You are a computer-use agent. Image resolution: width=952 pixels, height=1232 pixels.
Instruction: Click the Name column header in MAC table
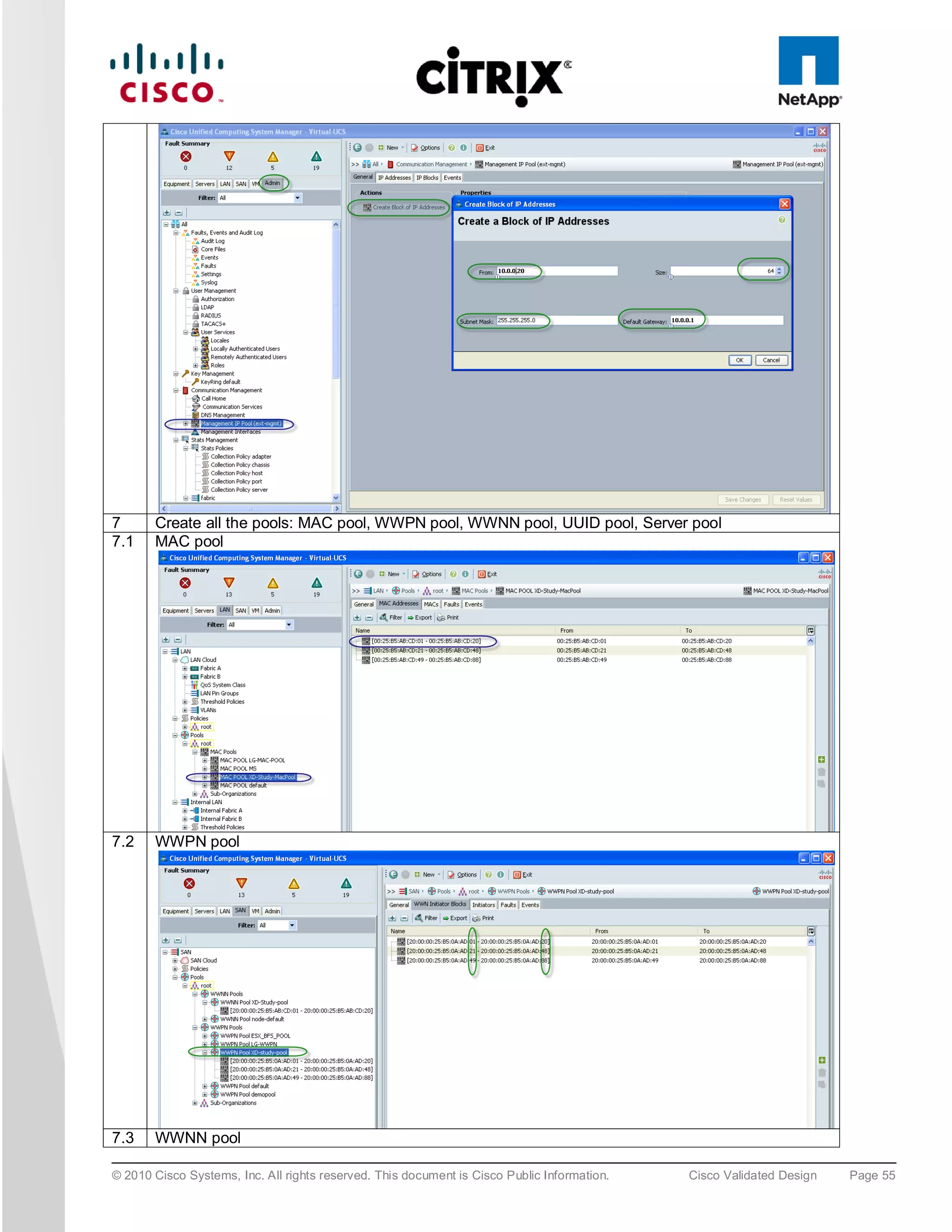(x=454, y=631)
